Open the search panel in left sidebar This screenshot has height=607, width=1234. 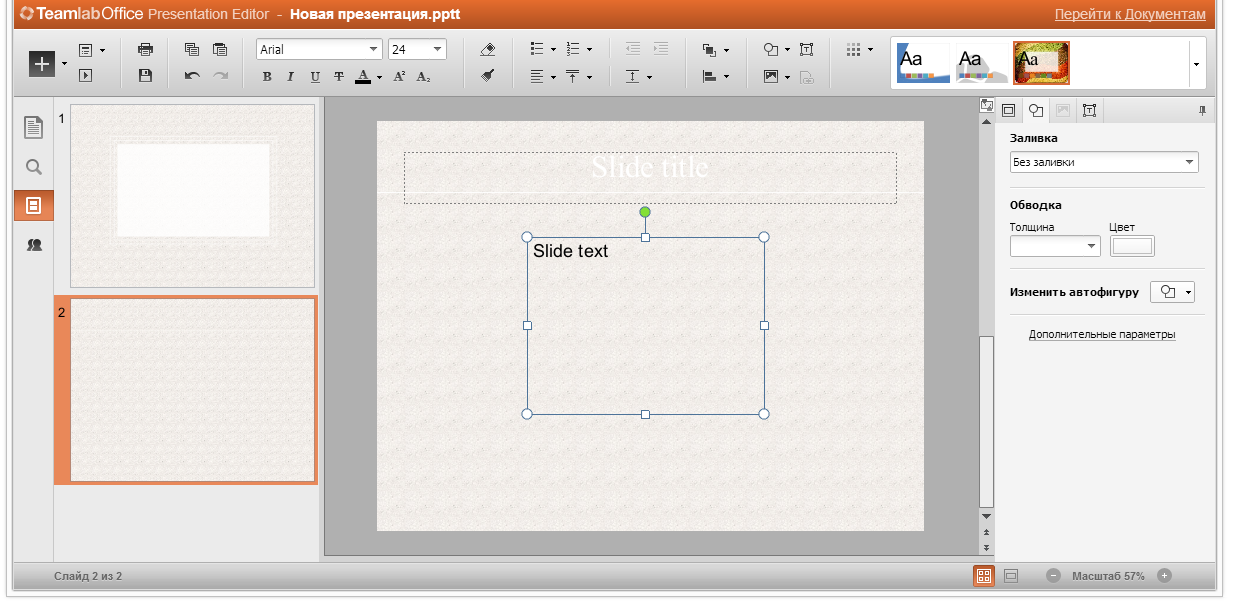33,167
